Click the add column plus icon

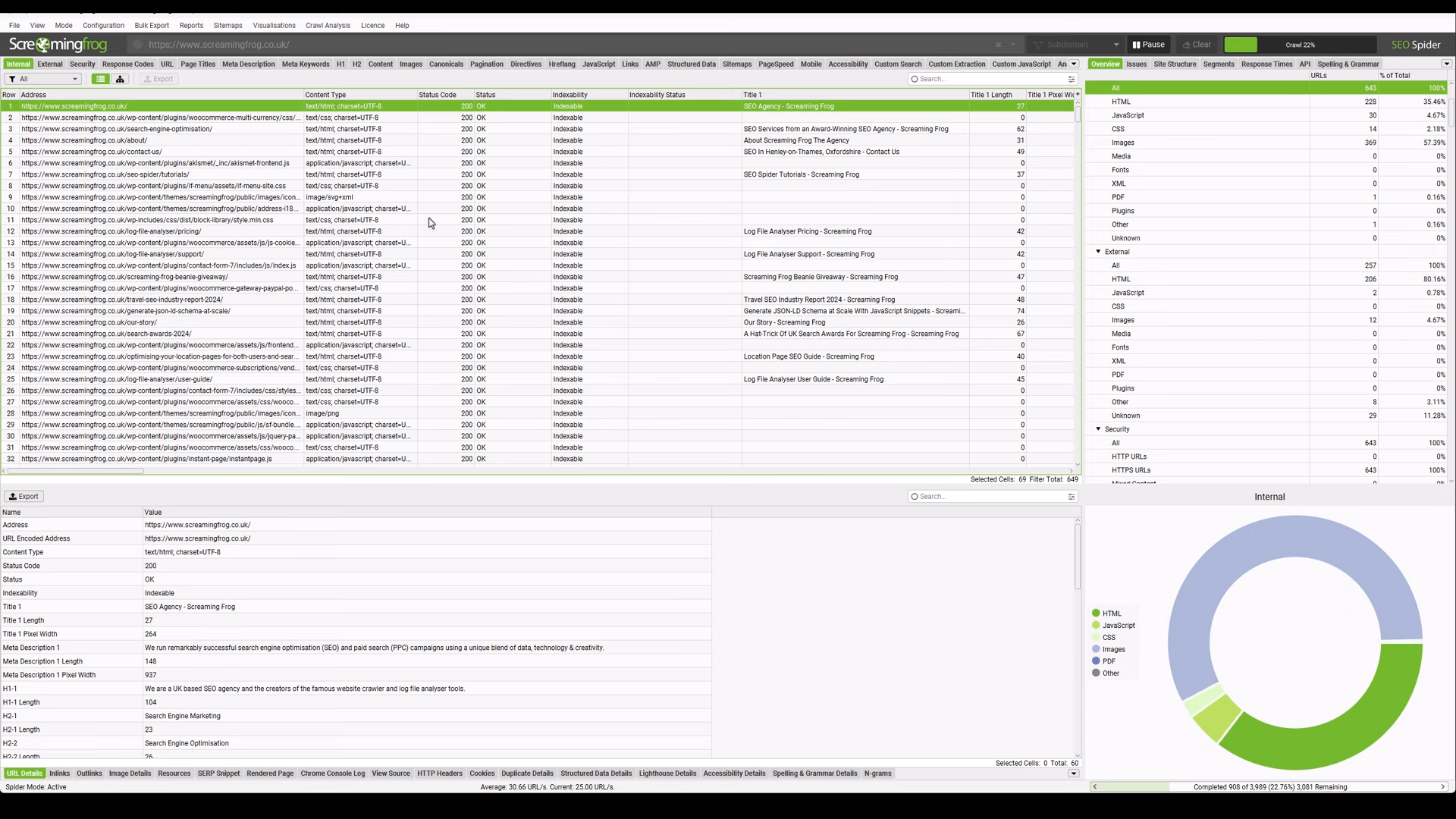1077,95
